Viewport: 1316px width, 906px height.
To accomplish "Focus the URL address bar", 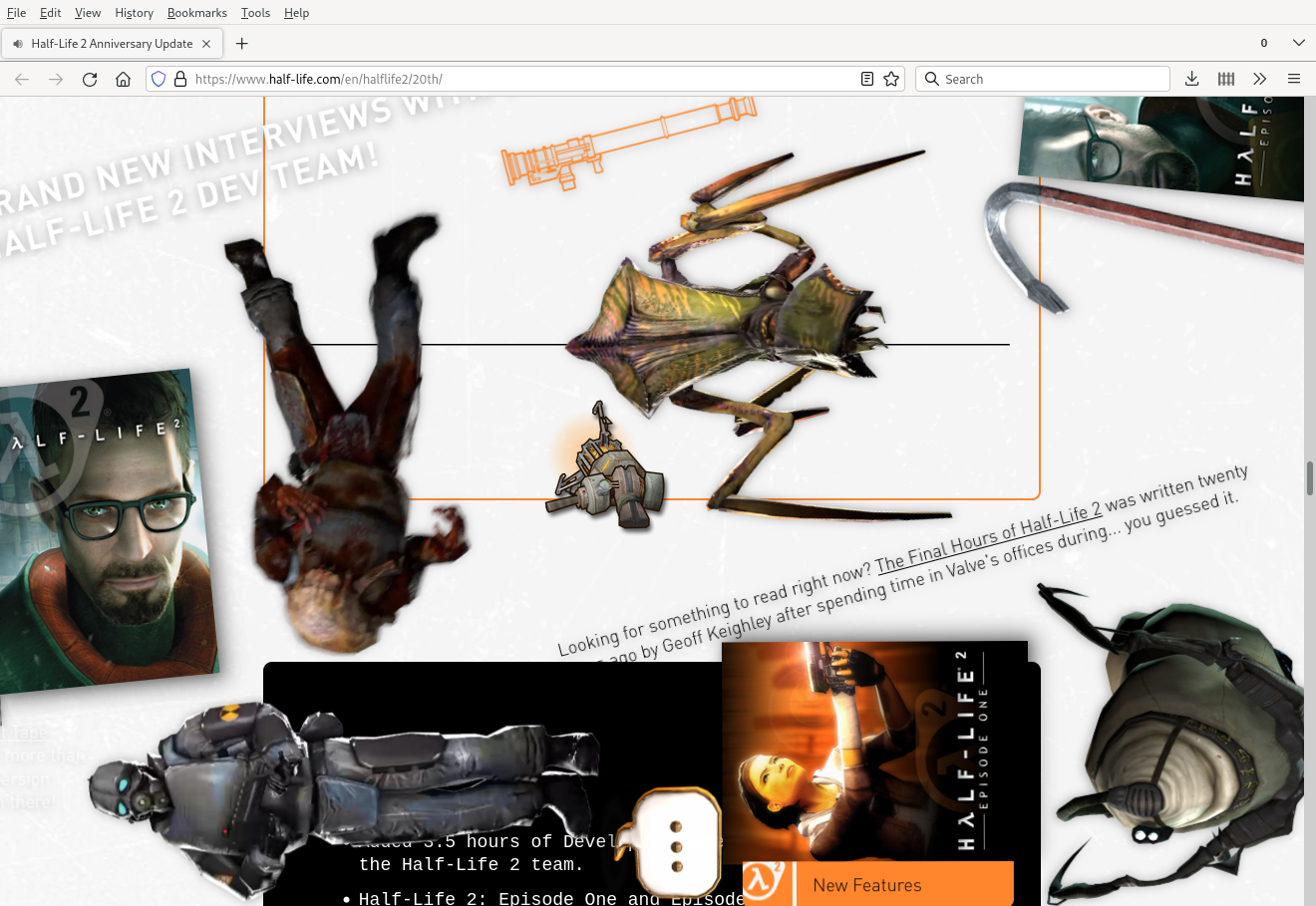I will click(523, 79).
